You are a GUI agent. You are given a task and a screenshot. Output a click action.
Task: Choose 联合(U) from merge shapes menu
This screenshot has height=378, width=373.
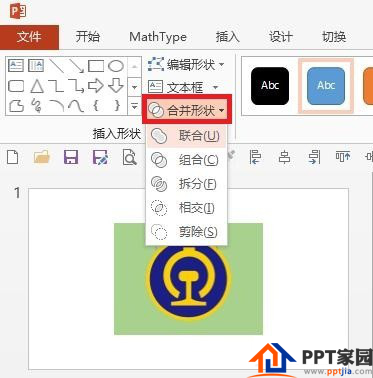click(187, 136)
